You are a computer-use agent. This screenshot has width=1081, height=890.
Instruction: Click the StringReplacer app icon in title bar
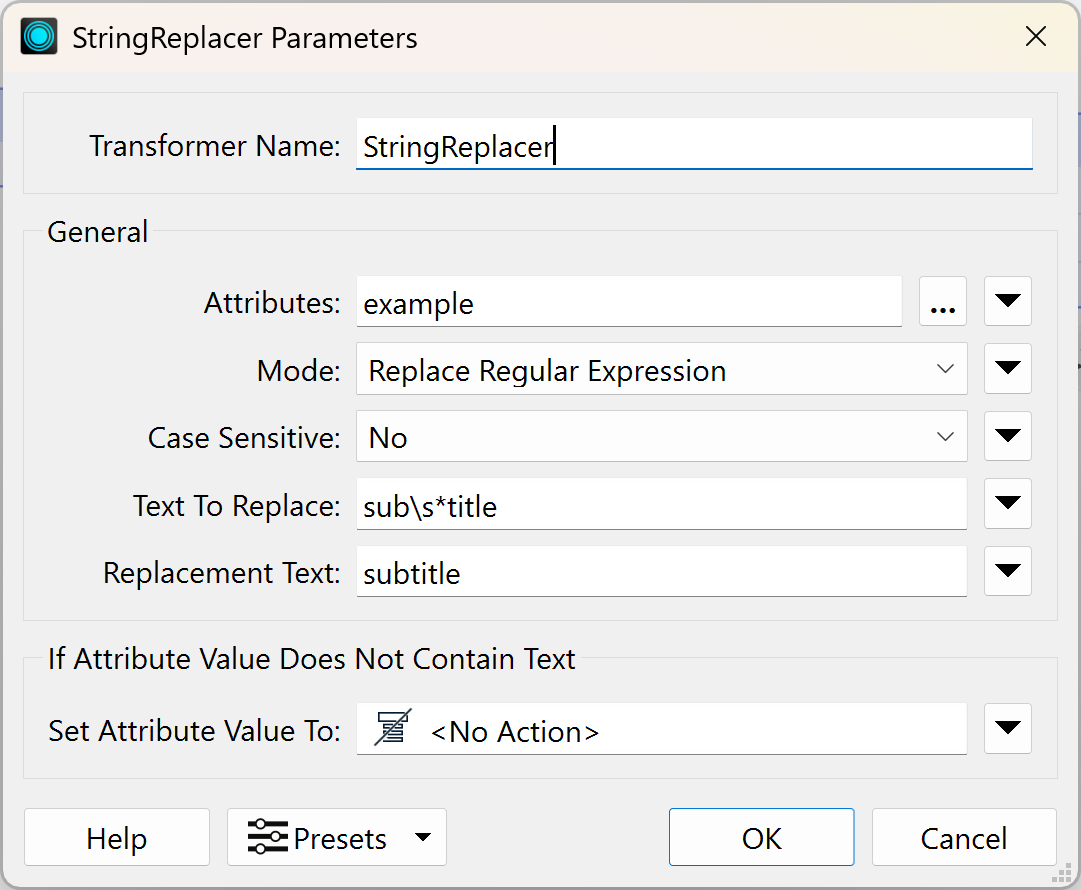coord(39,37)
